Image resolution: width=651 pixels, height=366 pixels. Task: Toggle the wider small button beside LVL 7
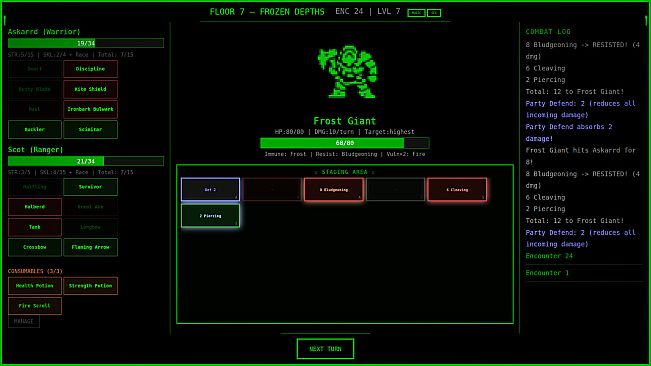click(x=416, y=13)
